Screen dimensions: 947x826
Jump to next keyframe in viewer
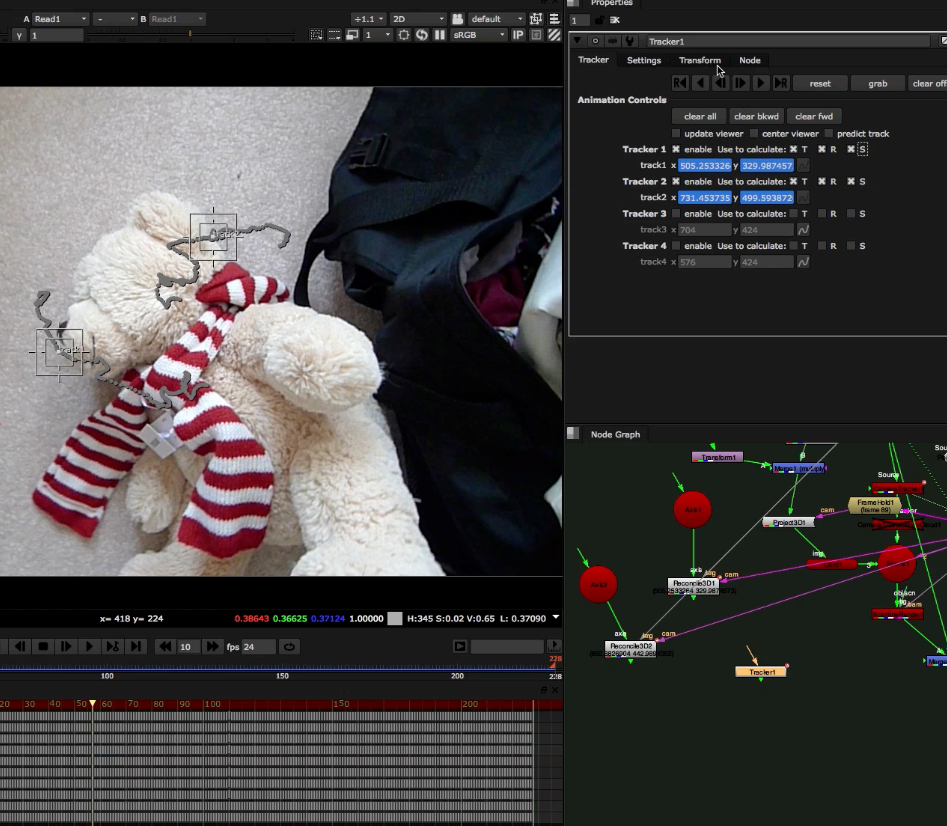[113, 647]
